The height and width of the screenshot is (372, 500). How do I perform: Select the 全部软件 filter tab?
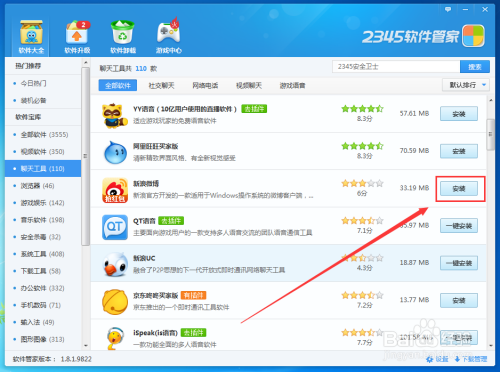pos(118,85)
